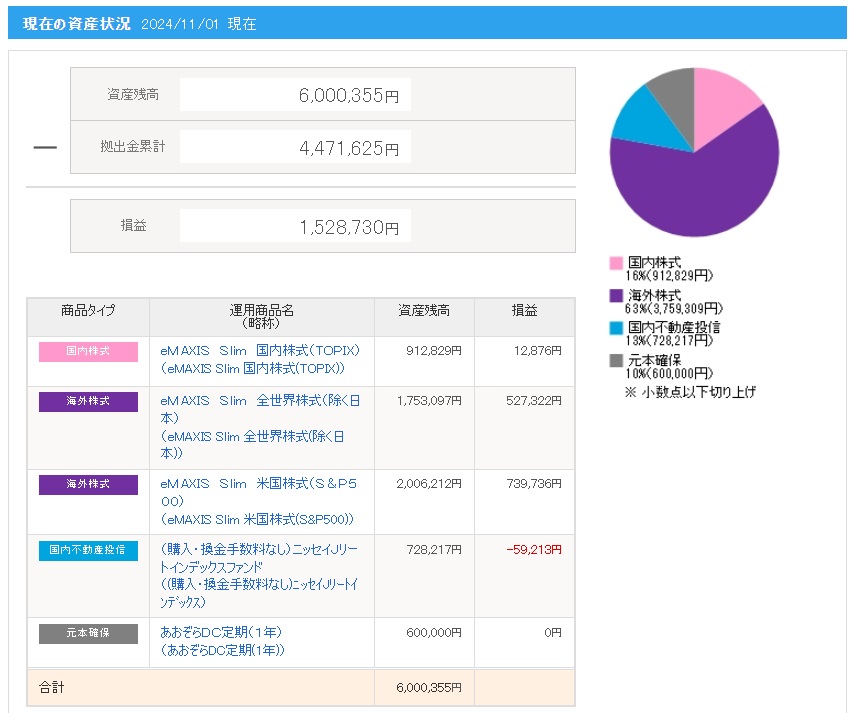This screenshot has height=713, width=856.
Task: Click the pink 国内株式 badge in the table
Action: [88, 352]
